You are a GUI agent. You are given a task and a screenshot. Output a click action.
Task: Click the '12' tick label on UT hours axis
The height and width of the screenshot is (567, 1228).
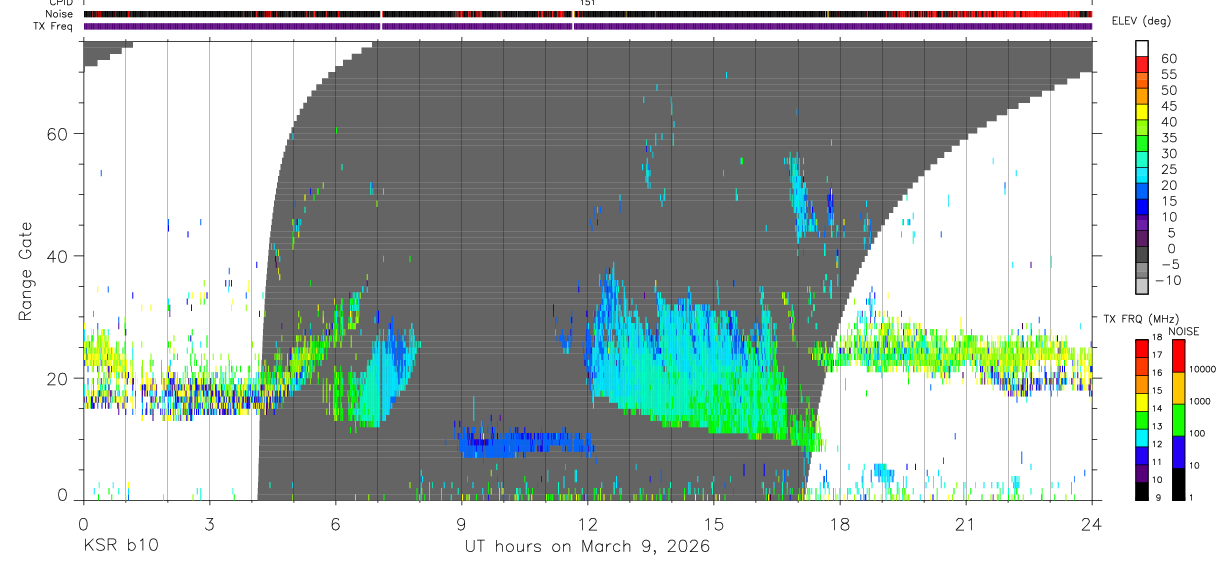587,524
